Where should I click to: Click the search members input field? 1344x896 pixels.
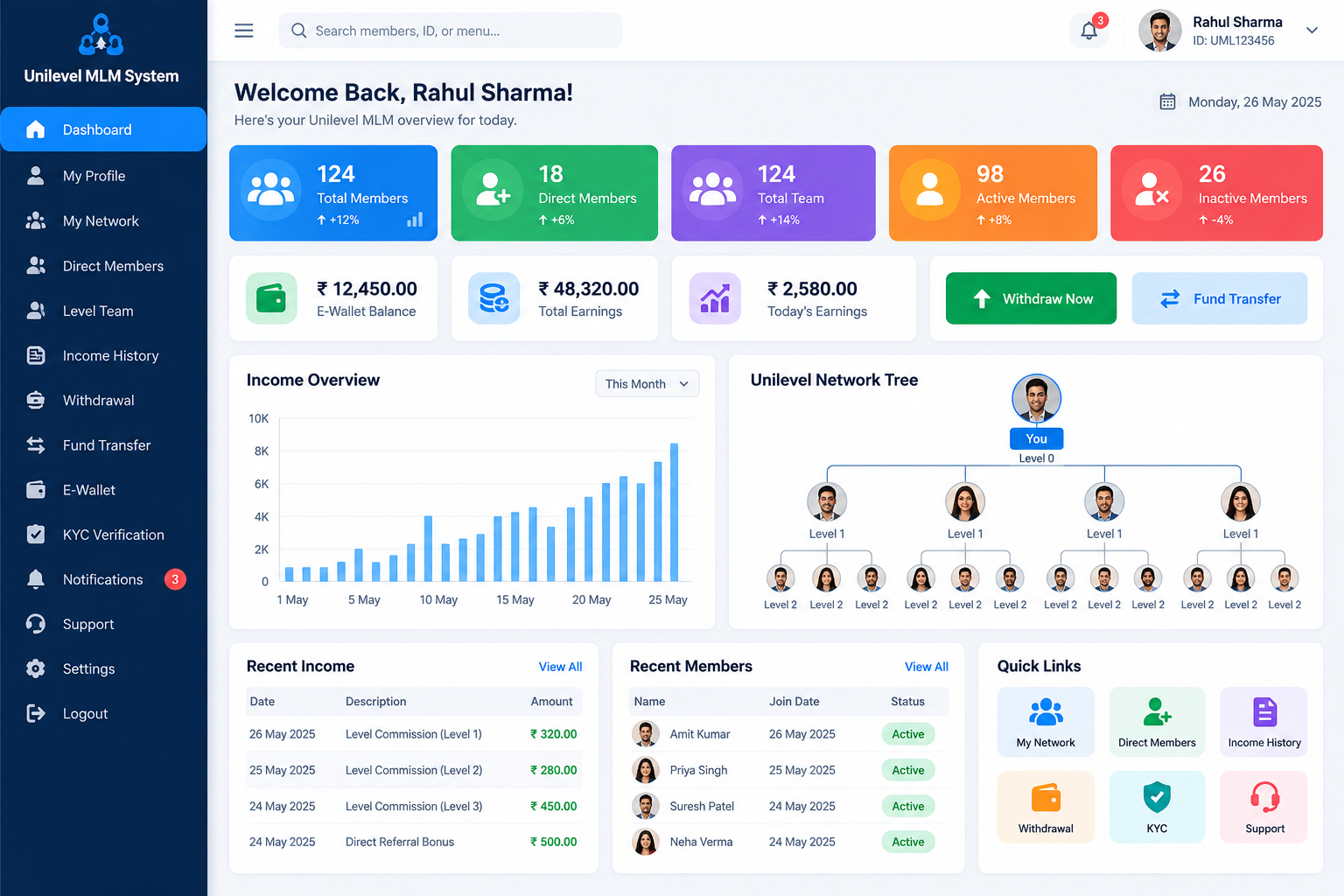[x=450, y=31]
